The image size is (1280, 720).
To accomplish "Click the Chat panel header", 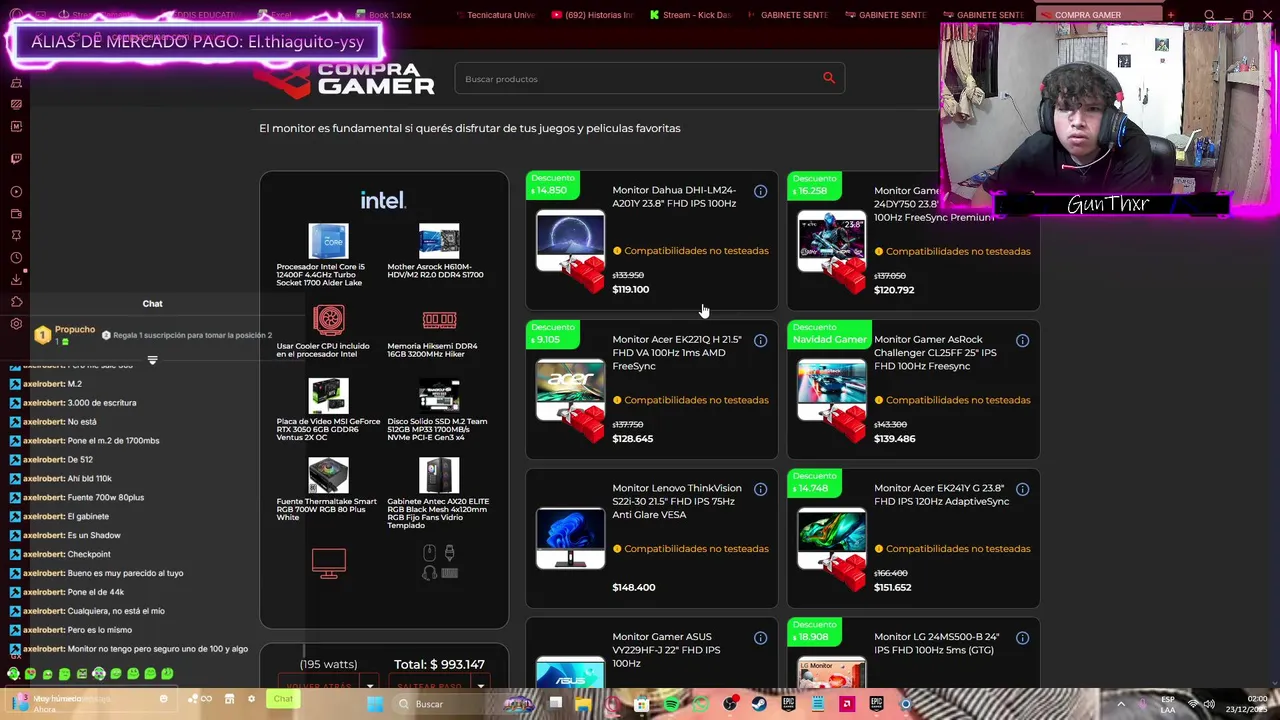I will click(152, 303).
